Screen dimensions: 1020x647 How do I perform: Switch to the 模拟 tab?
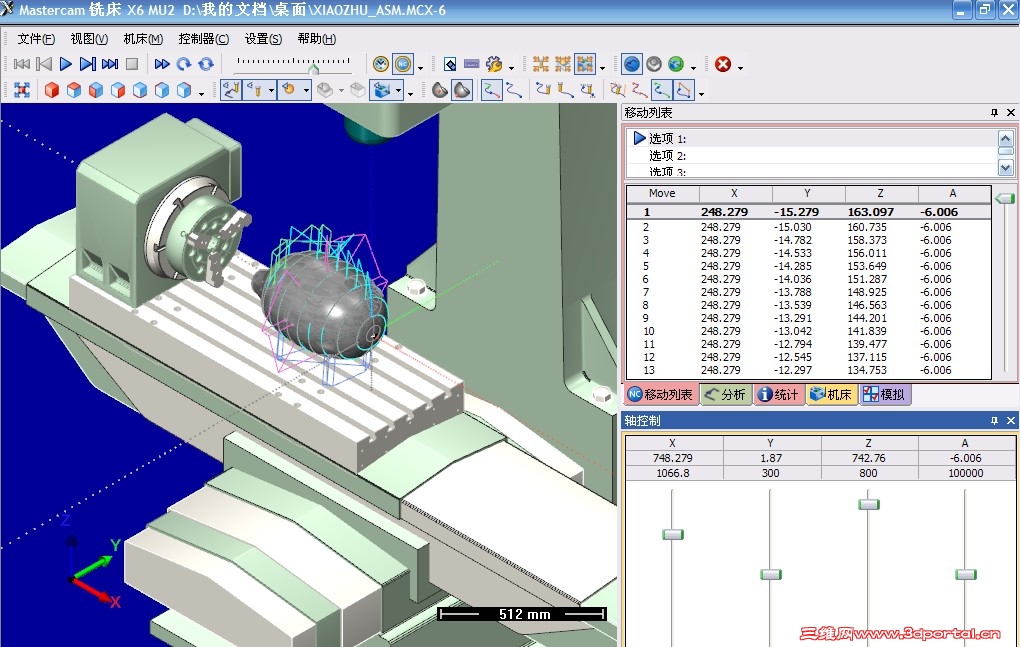[884, 394]
